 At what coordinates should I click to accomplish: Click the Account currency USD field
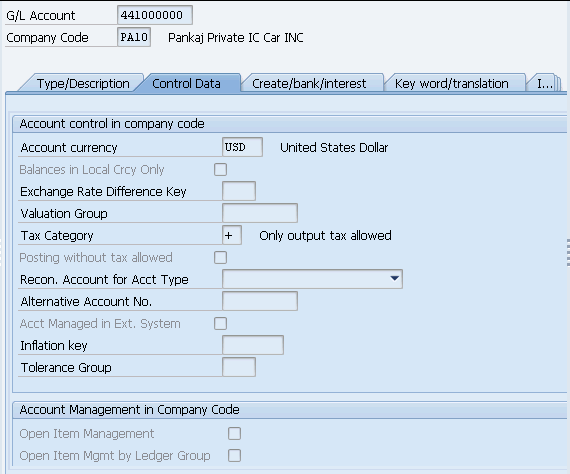(x=242, y=147)
